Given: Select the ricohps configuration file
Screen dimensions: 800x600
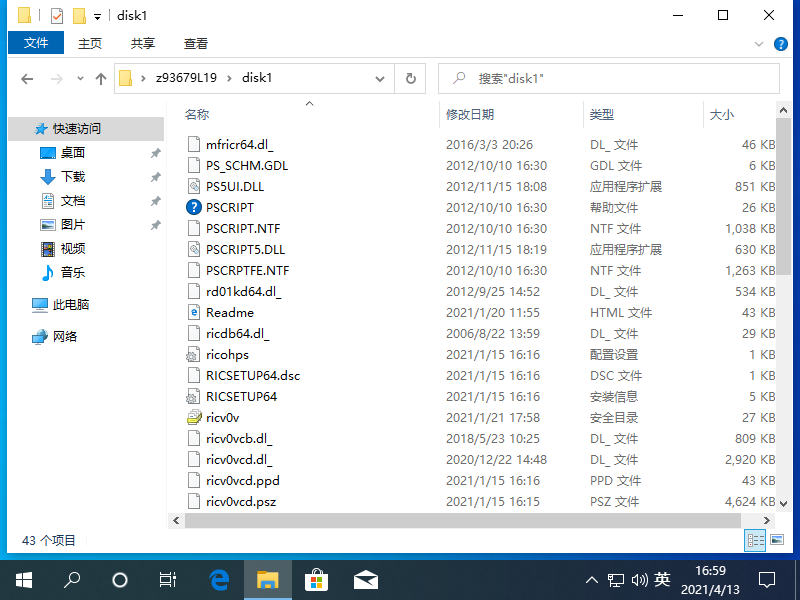Looking at the screenshot, I should click(228, 354).
